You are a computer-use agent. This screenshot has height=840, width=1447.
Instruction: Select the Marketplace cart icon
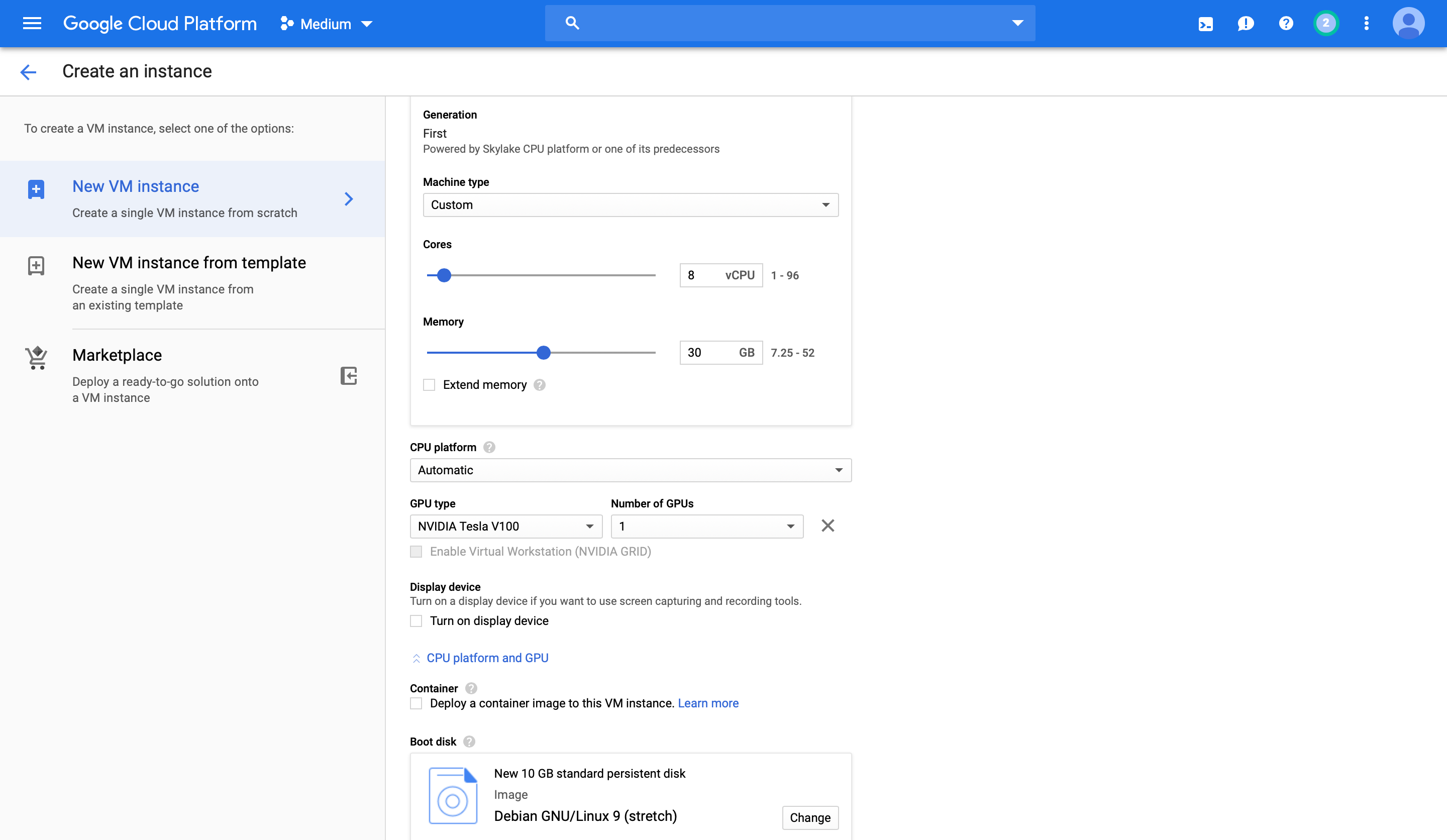coord(36,357)
